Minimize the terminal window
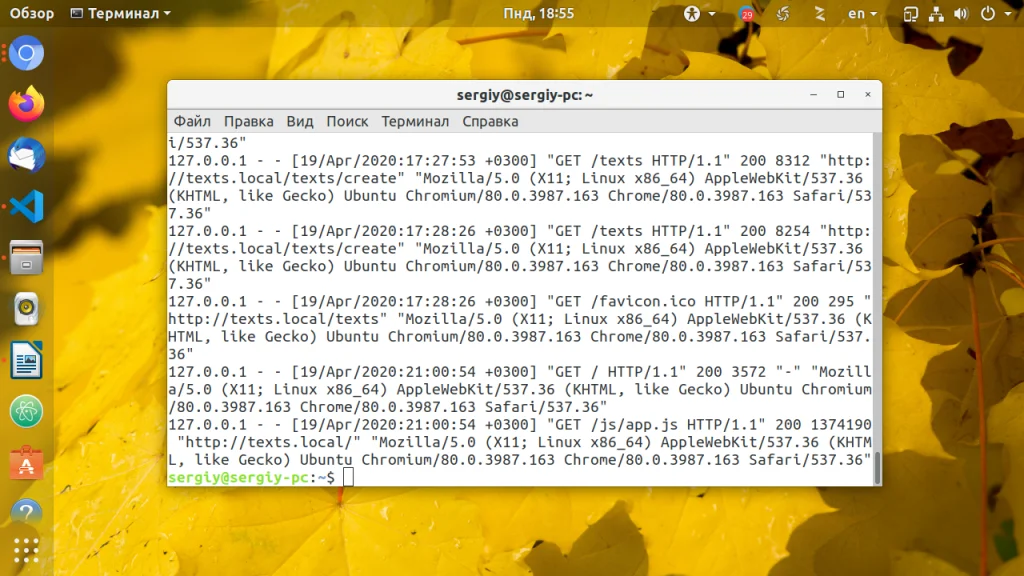The image size is (1024, 576). [813, 95]
